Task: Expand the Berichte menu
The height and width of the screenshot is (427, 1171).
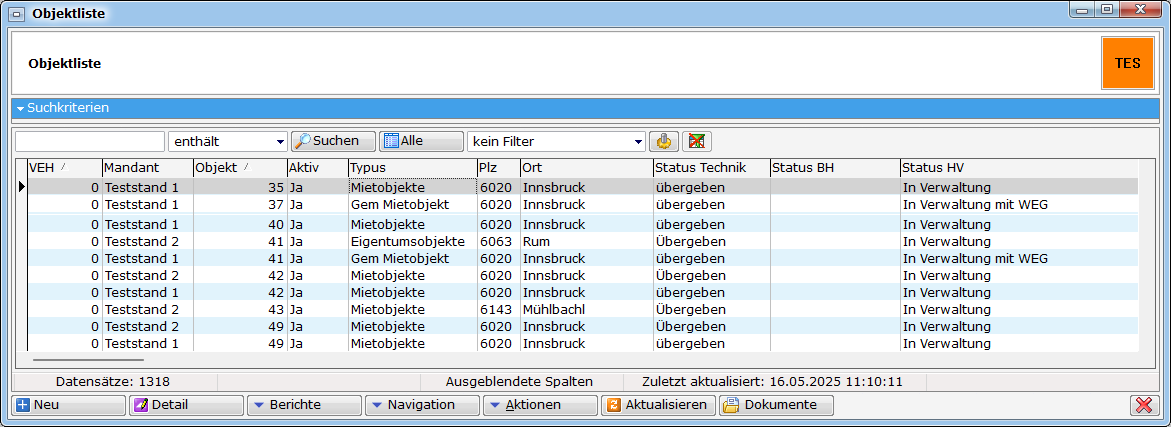Action: pos(305,405)
